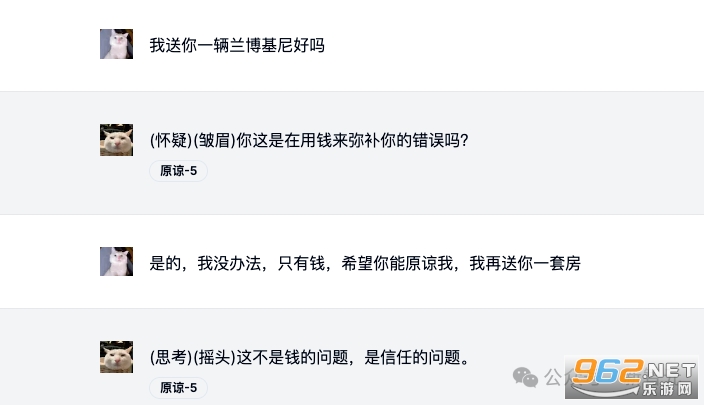
Task: Click the grumpy cat avatar beside the 弥补你的错误 reply
Action: [x=116, y=140]
